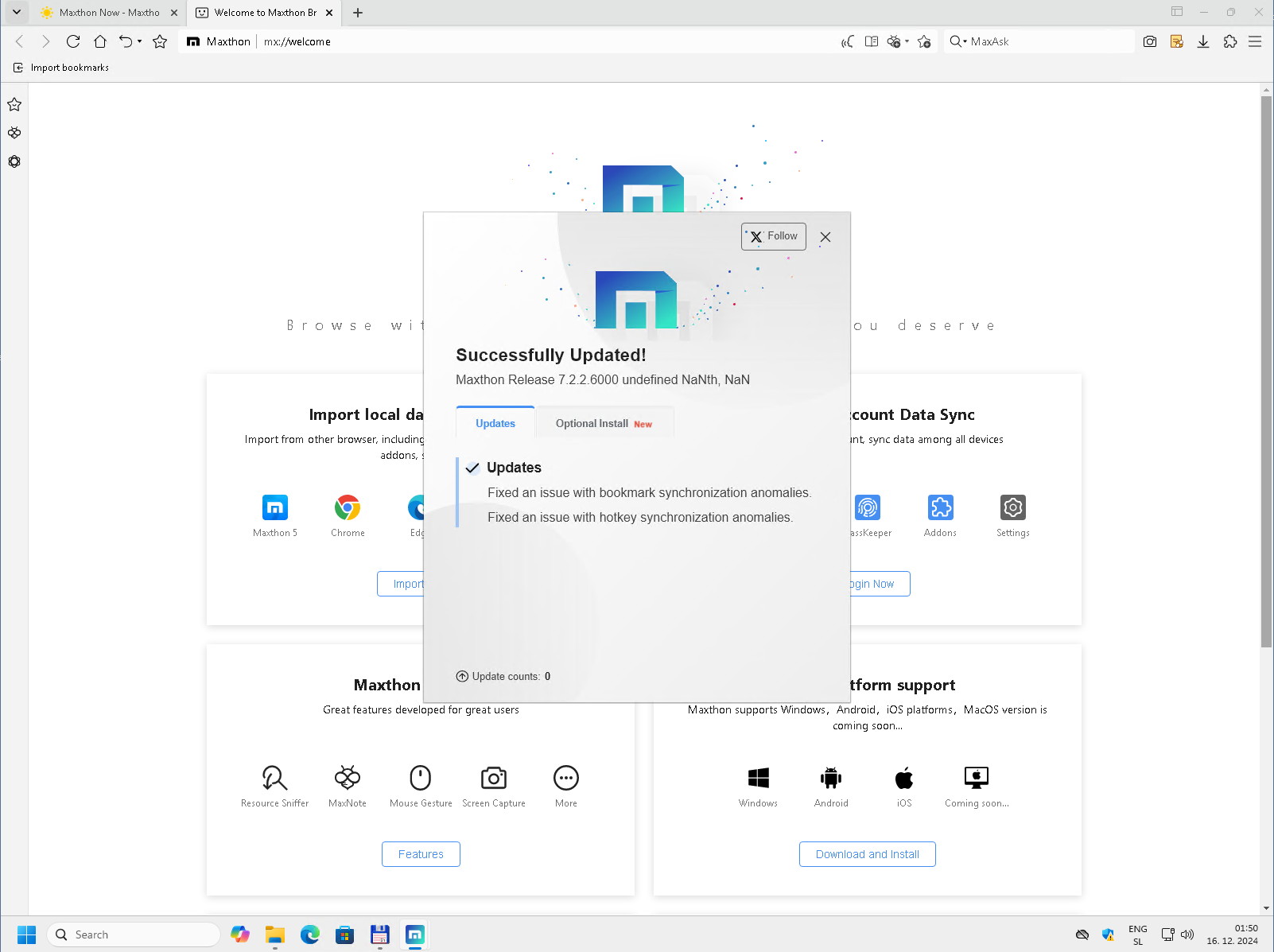Click the X Follow button
The height and width of the screenshot is (952, 1274).
(774, 236)
